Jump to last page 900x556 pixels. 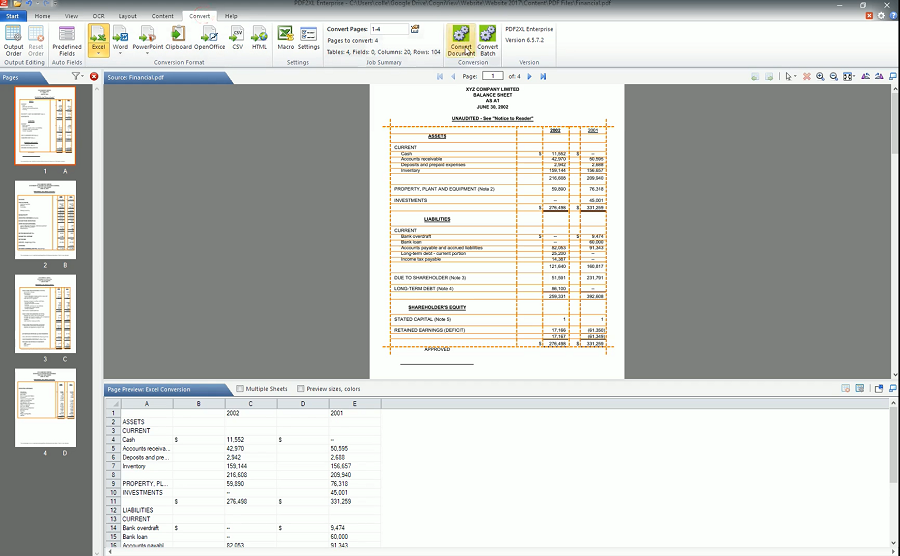click(x=543, y=76)
